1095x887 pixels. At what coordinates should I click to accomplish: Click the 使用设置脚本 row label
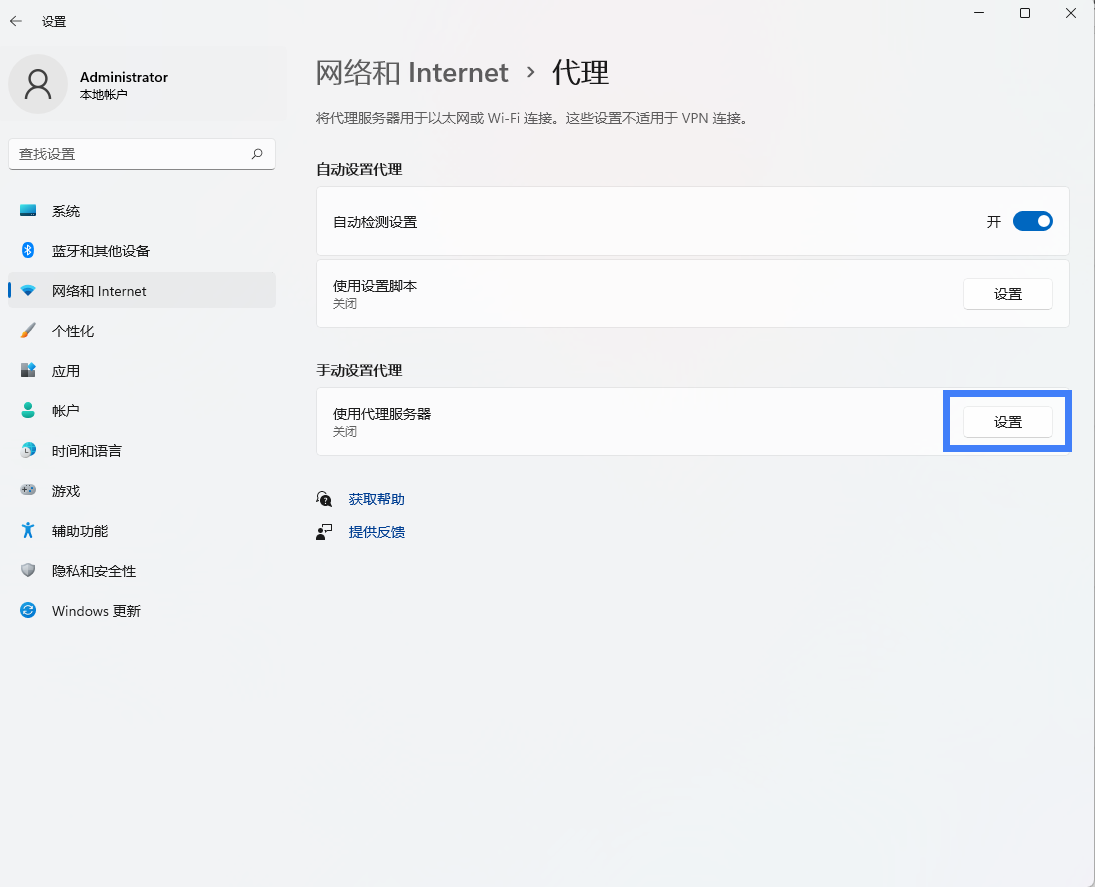click(375, 286)
